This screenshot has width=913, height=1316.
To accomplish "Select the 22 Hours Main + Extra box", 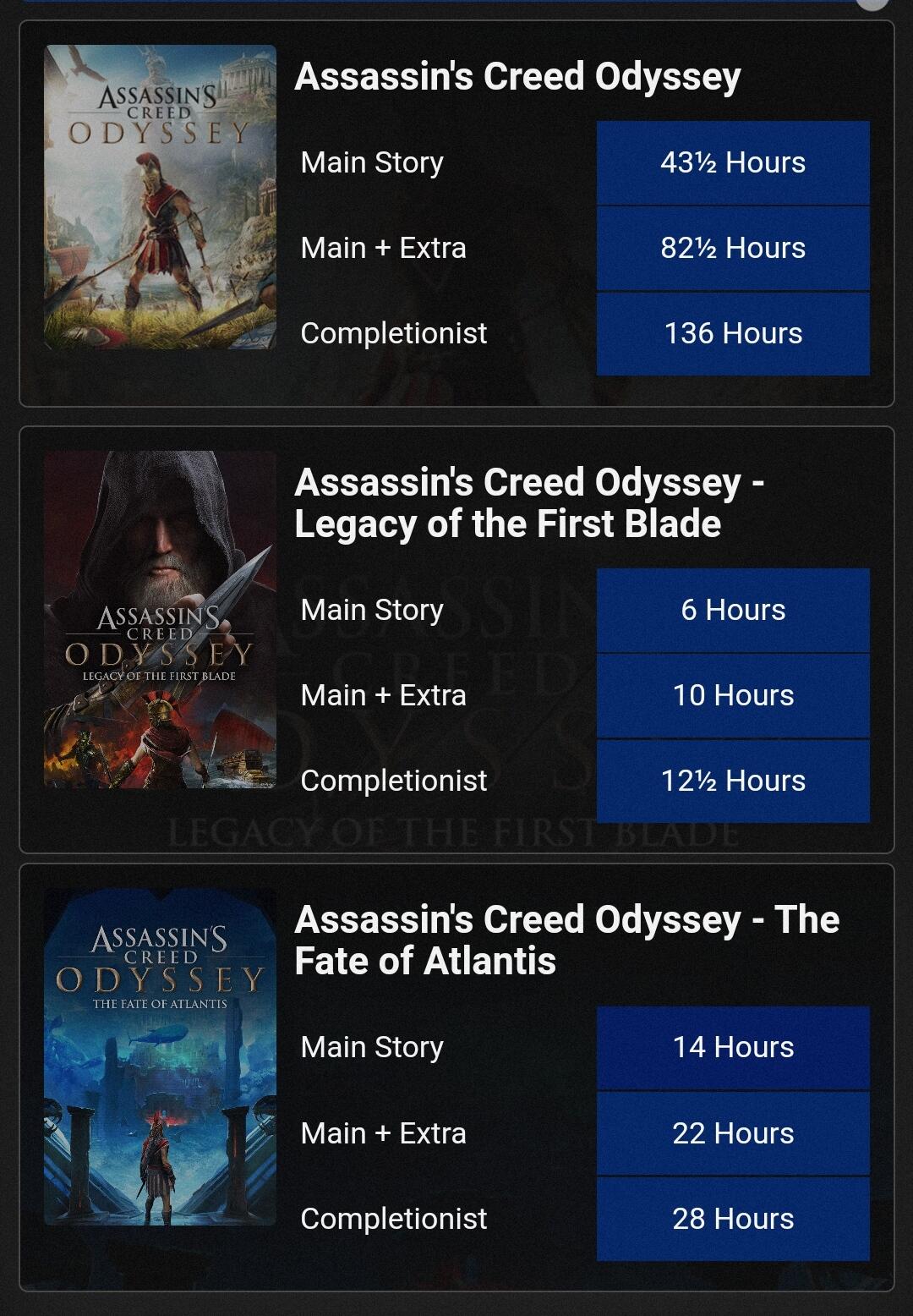I will [x=733, y=1133].
